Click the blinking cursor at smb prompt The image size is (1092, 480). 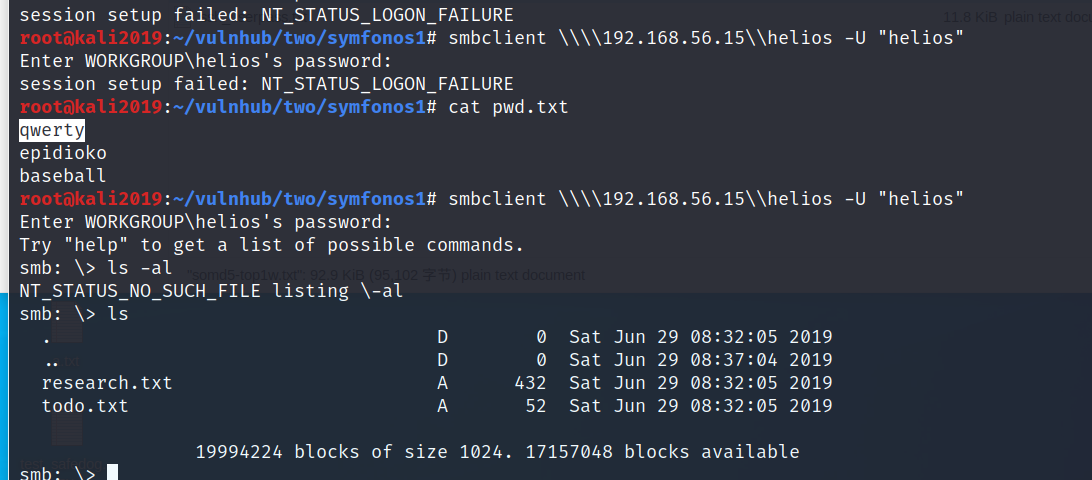tap(112, 474)
